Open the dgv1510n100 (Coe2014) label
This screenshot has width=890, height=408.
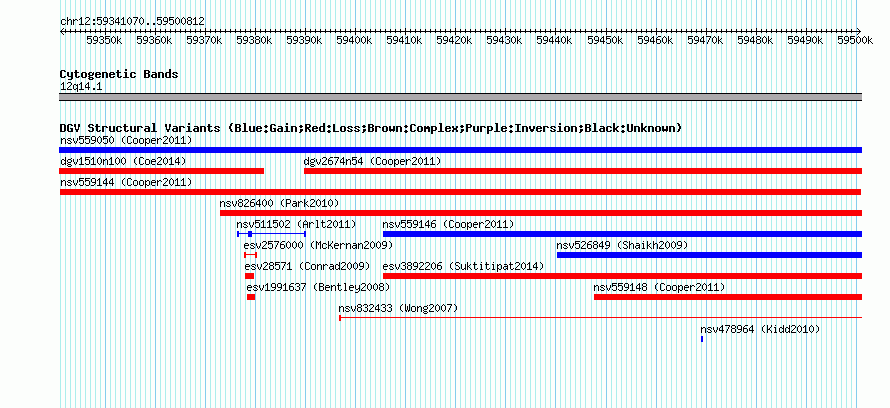[123, 161]
